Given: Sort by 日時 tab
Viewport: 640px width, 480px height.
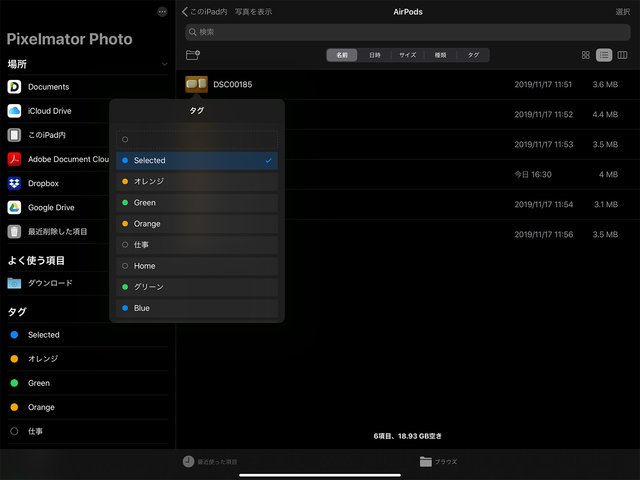Looking at the screenshot, I should click(x=375, y=55).
